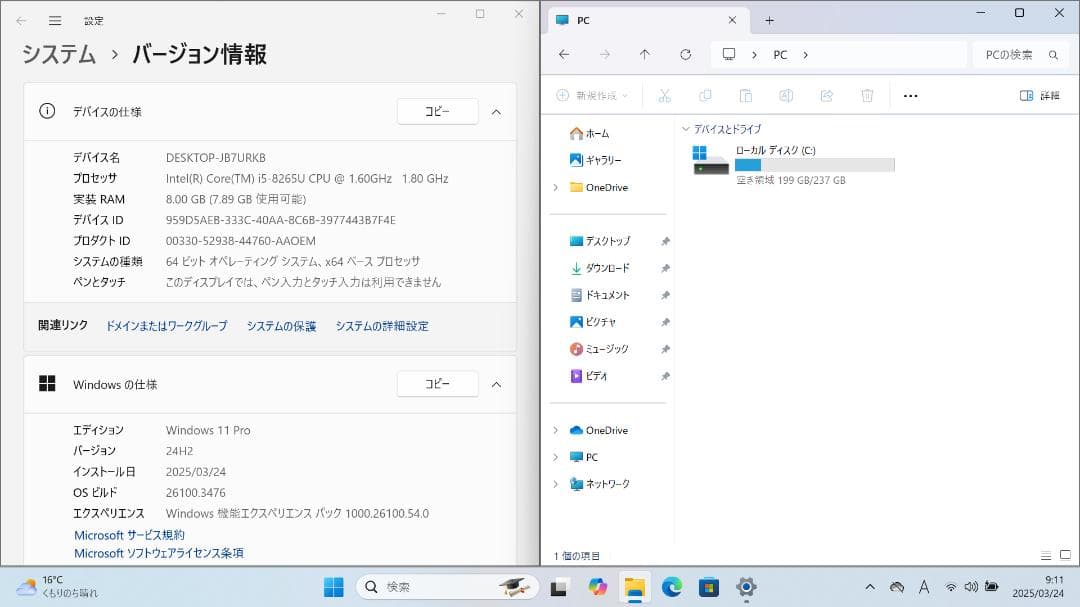This screenshot has height=607, width=1080.
Task: Open a new tab in File Explorer
Action: click(x=770, y=19)
